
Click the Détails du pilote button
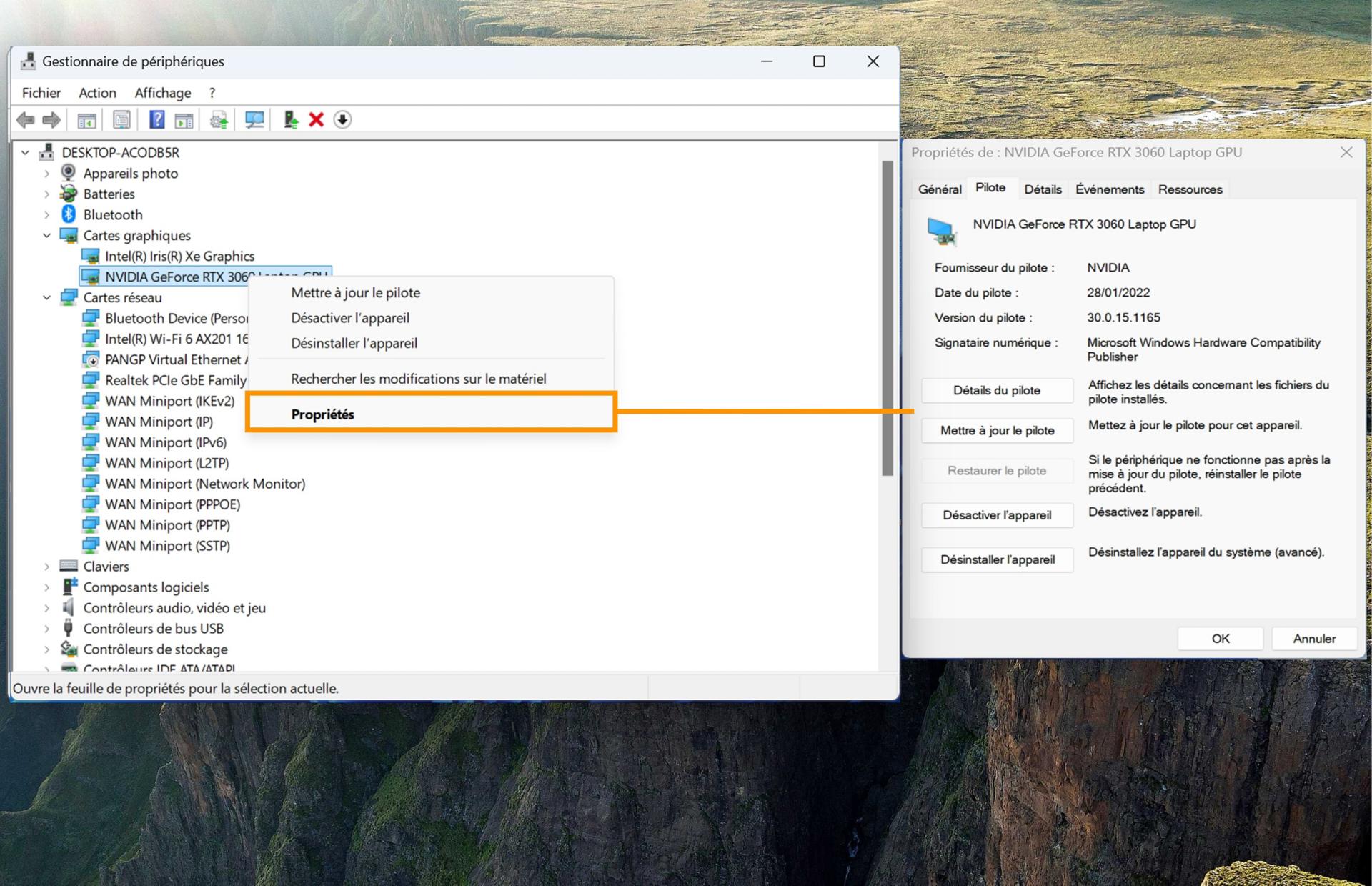point(996,390)
